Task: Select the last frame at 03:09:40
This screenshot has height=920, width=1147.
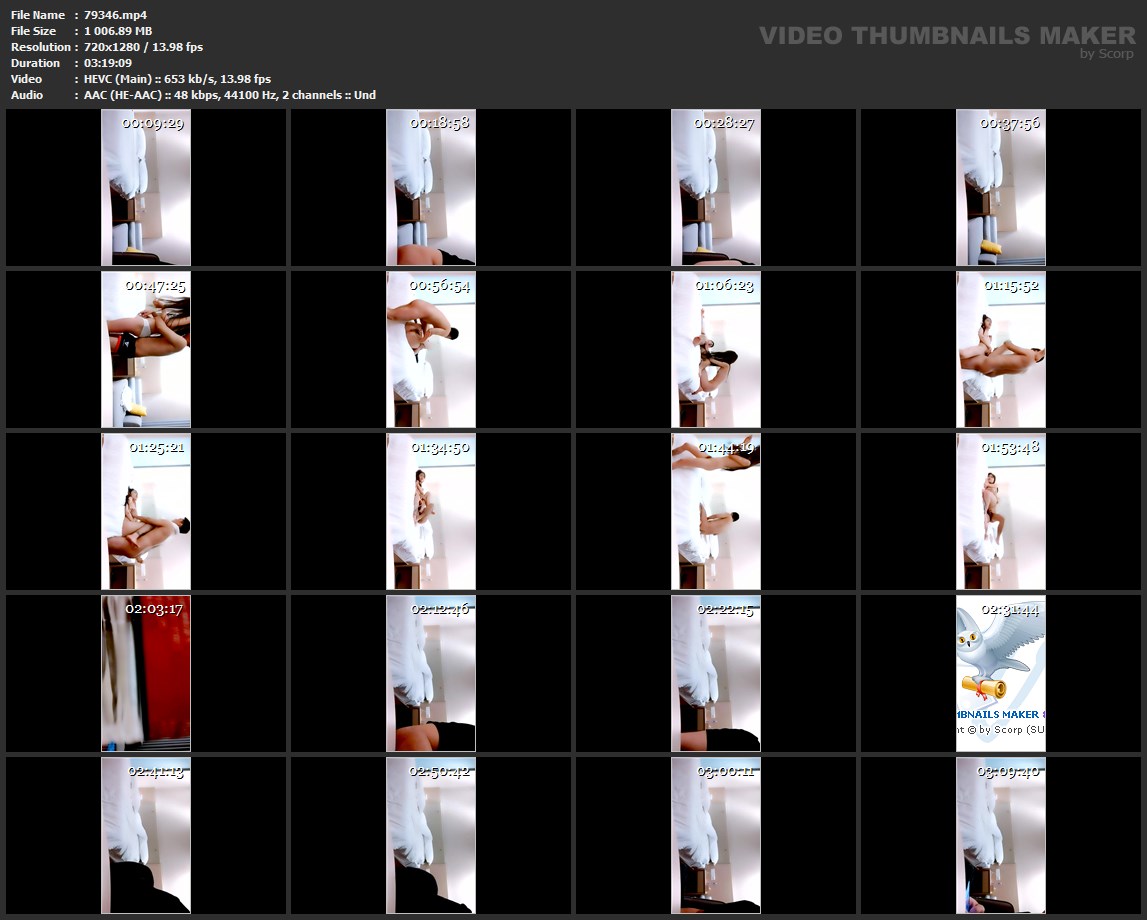Action: click(1001, 835)
